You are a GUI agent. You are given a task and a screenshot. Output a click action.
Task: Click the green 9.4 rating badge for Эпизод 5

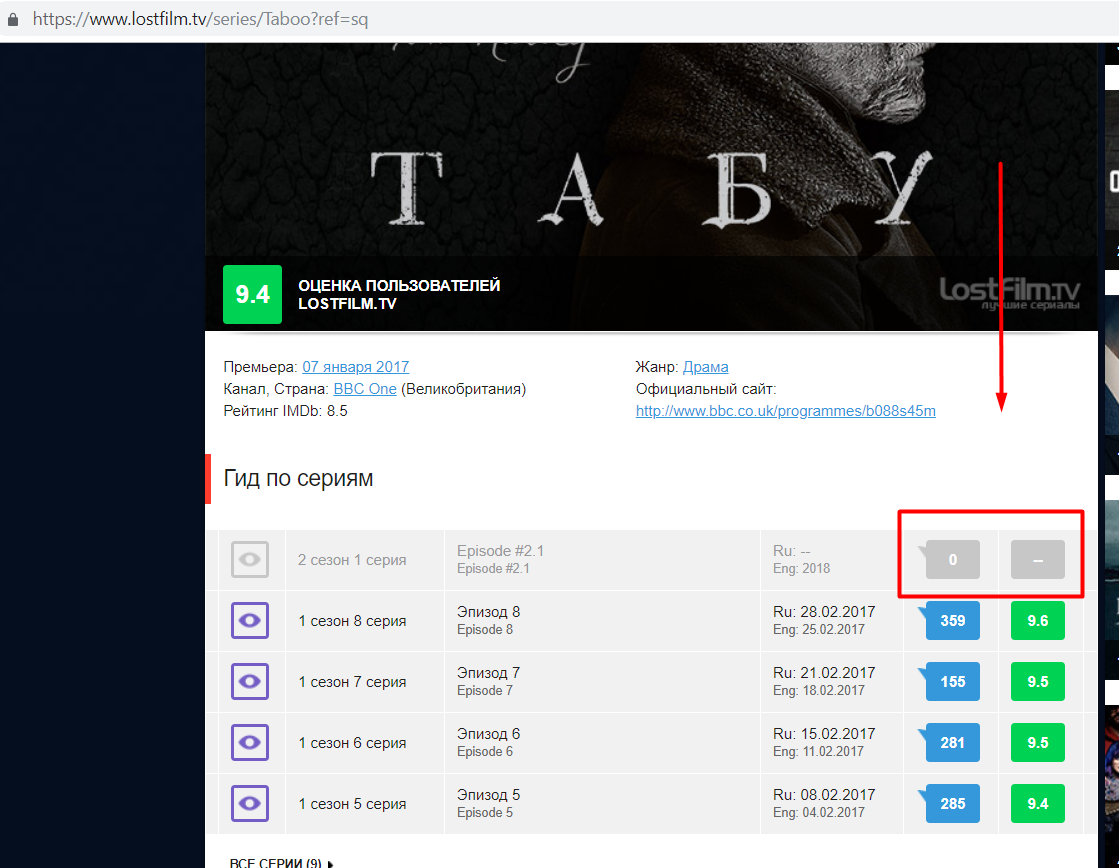point(1038,804)
